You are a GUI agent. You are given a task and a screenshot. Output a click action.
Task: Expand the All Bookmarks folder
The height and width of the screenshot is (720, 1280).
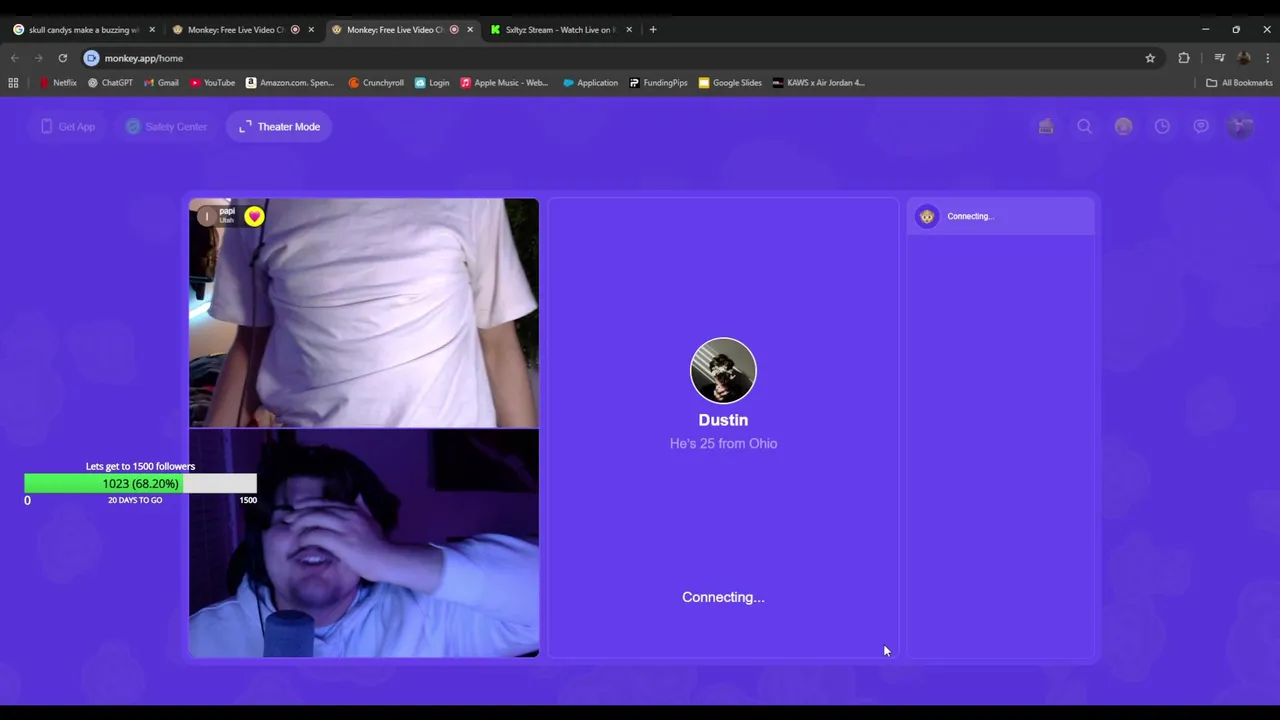(1239, 83)
